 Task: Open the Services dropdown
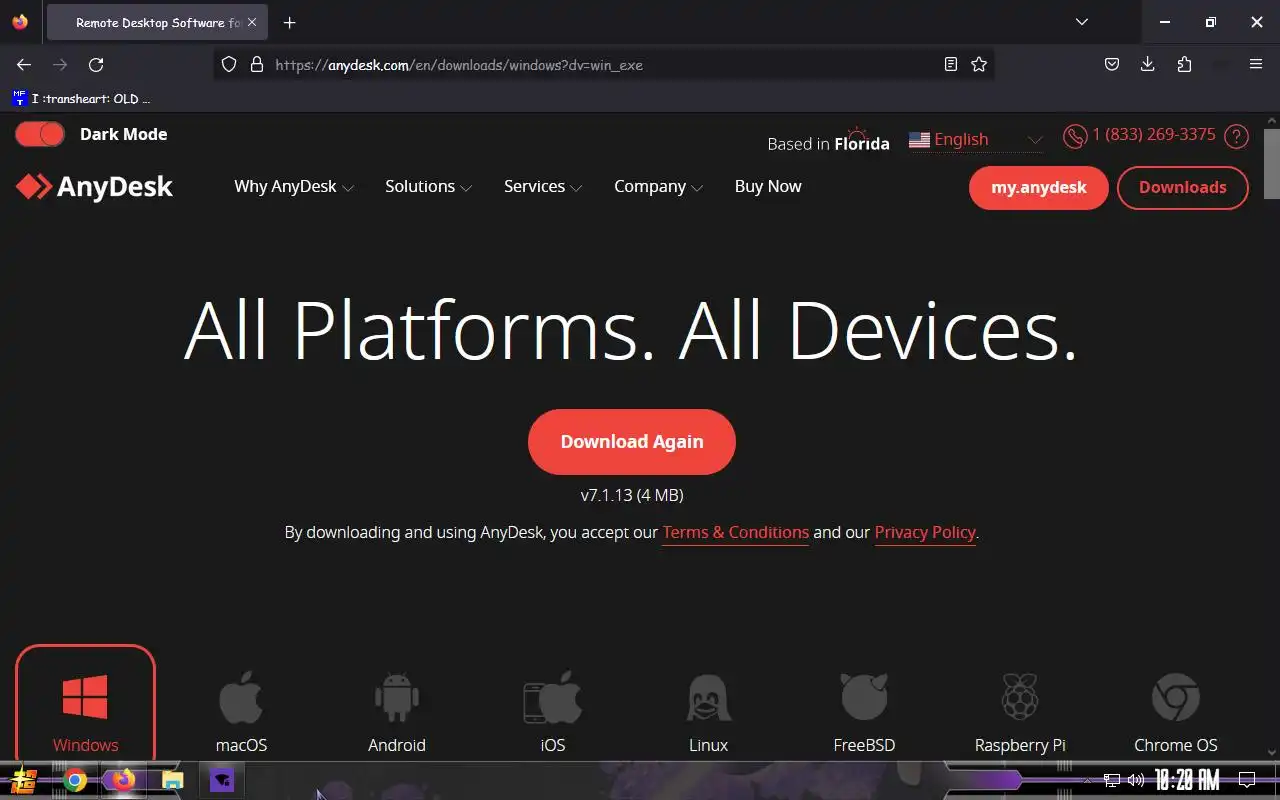pos(543,187)
